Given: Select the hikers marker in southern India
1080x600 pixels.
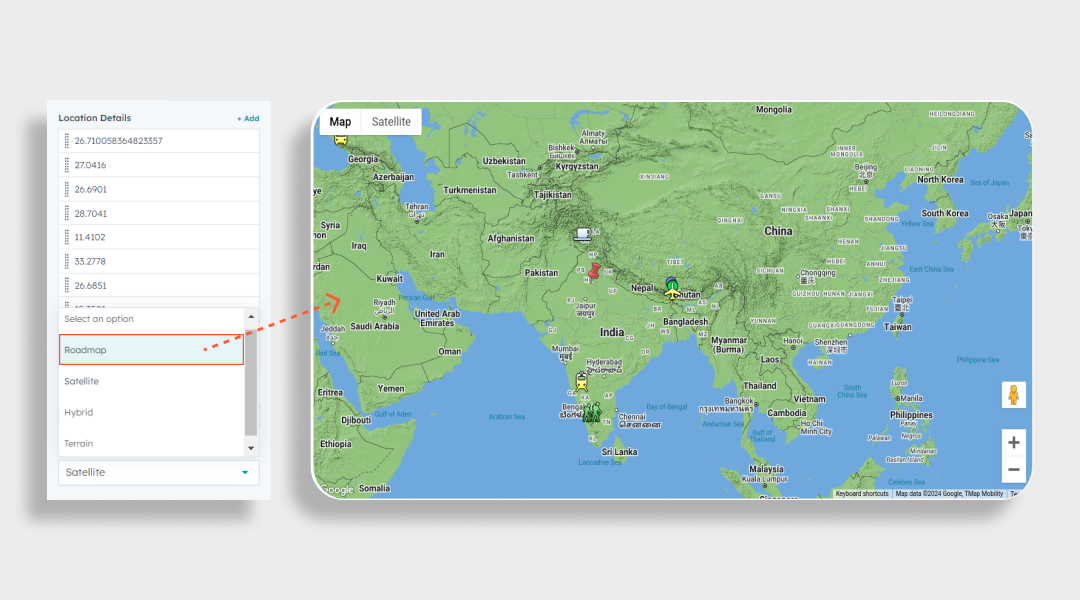Looking at the screenshot, I should (590, 414).
